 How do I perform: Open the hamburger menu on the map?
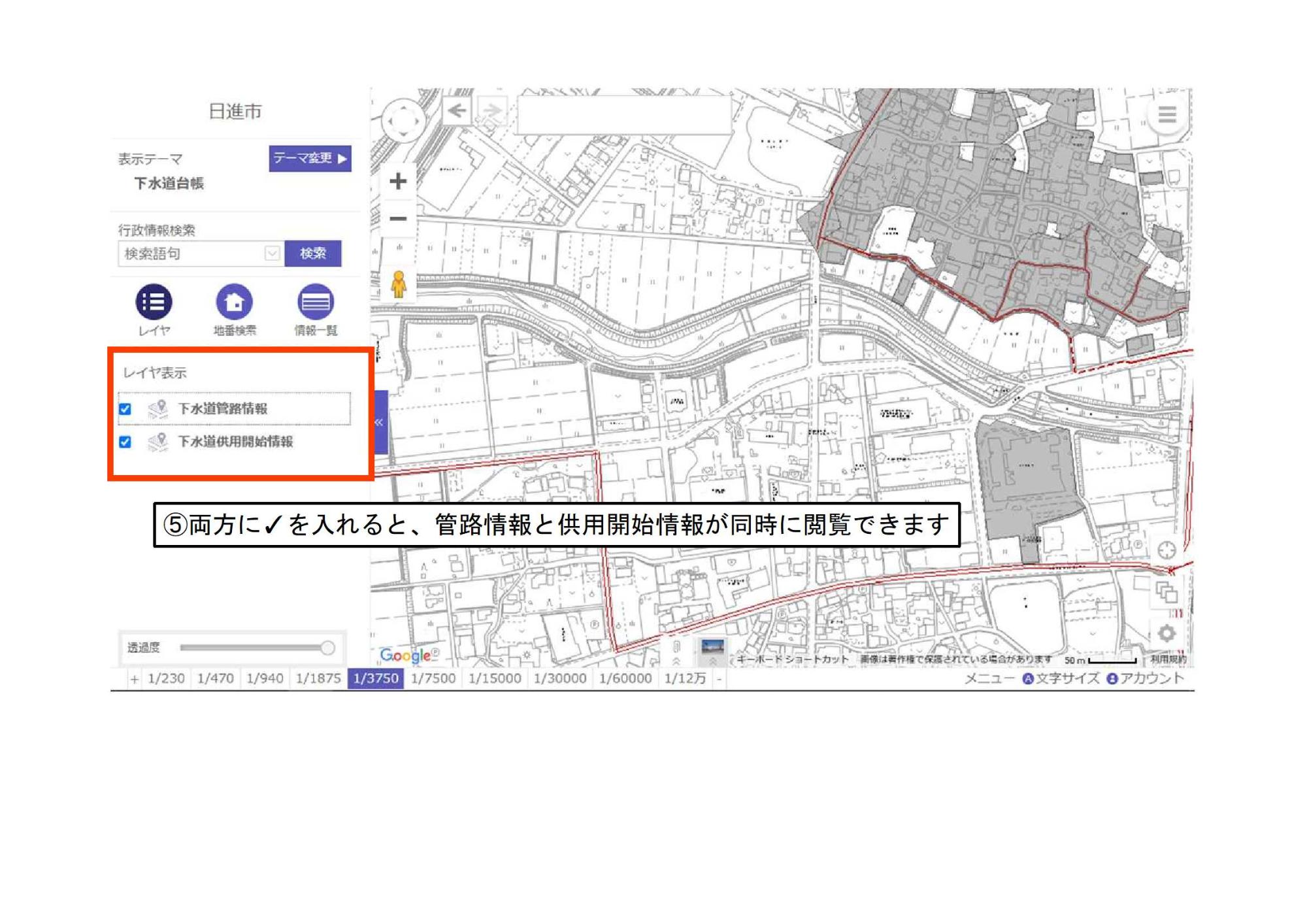(1166, 115)
